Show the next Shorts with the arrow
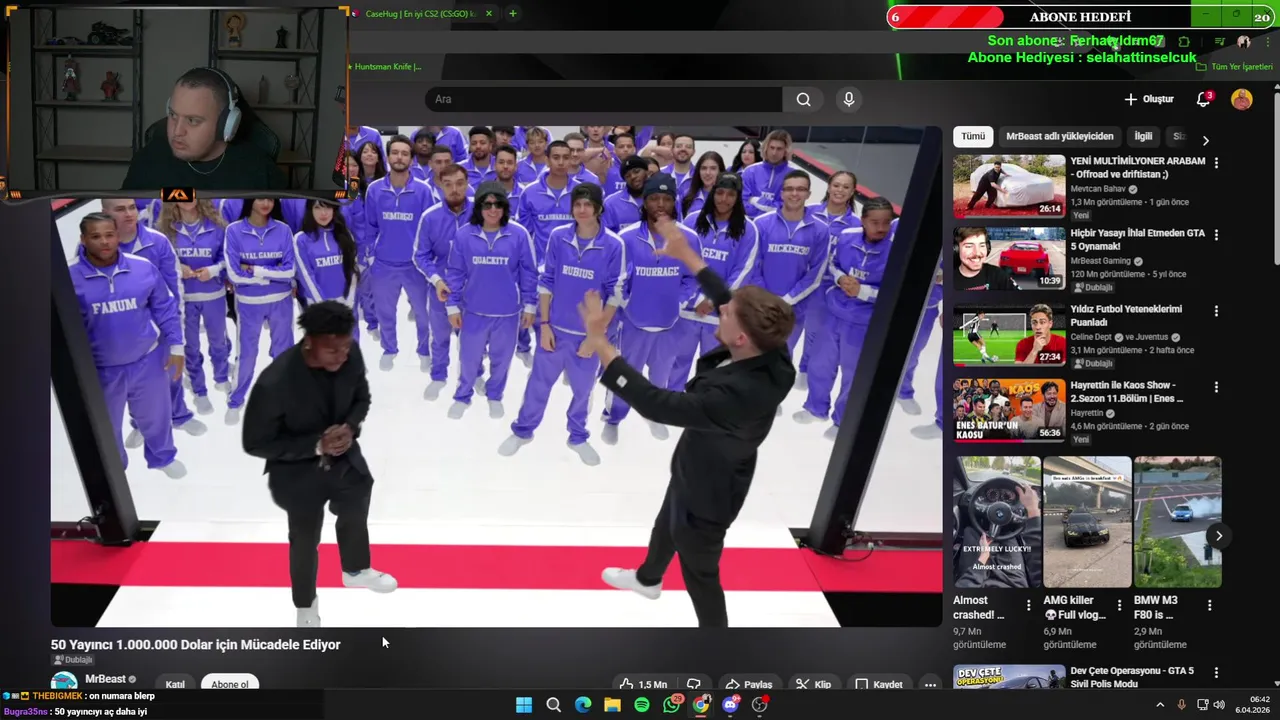This screenshot has width=1280, height=720. point(1218,536)
